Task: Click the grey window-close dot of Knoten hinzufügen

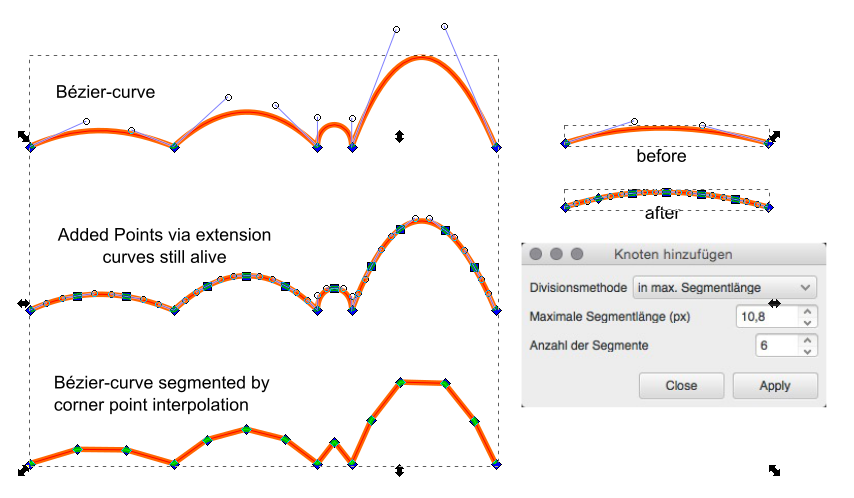Action: click(537, 254)
